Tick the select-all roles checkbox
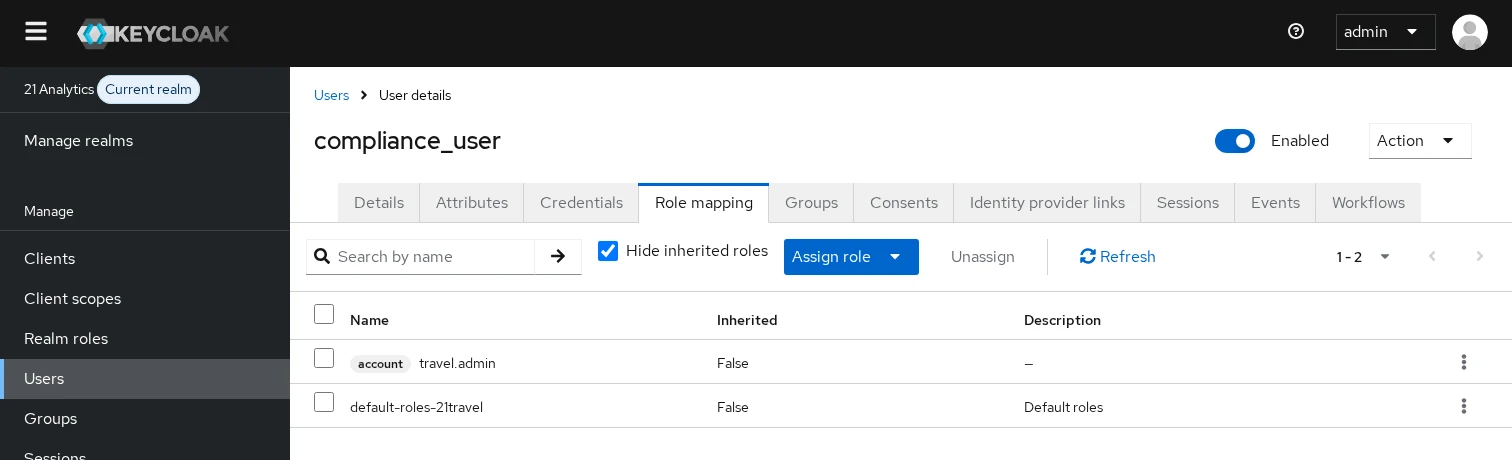This screenshot has height=460, width=1512. point(324,314)
